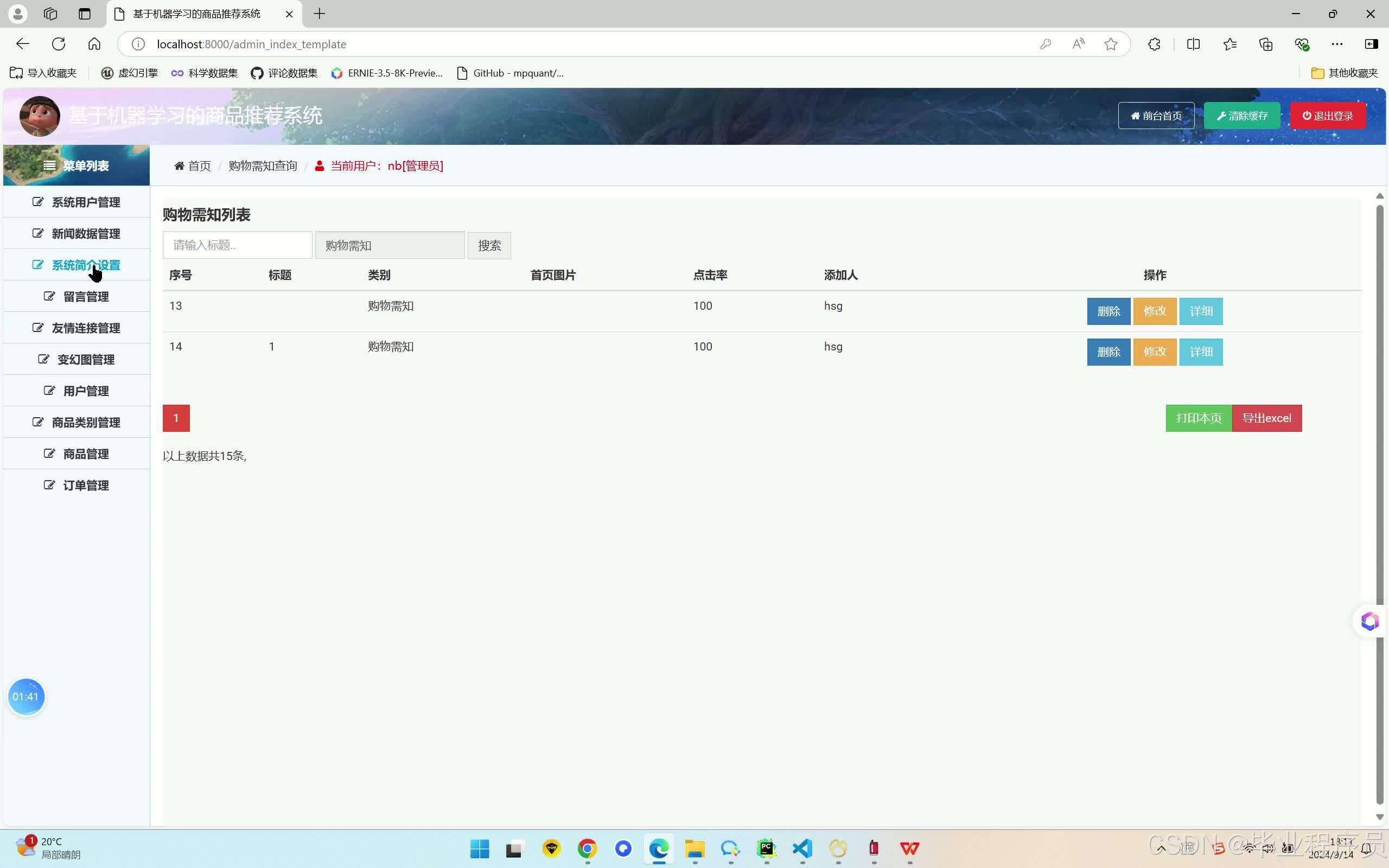This screenshot has width=1389, height=868.
Task: Open the Edge settings ellipsis menu
Action: click(1337, 44)
